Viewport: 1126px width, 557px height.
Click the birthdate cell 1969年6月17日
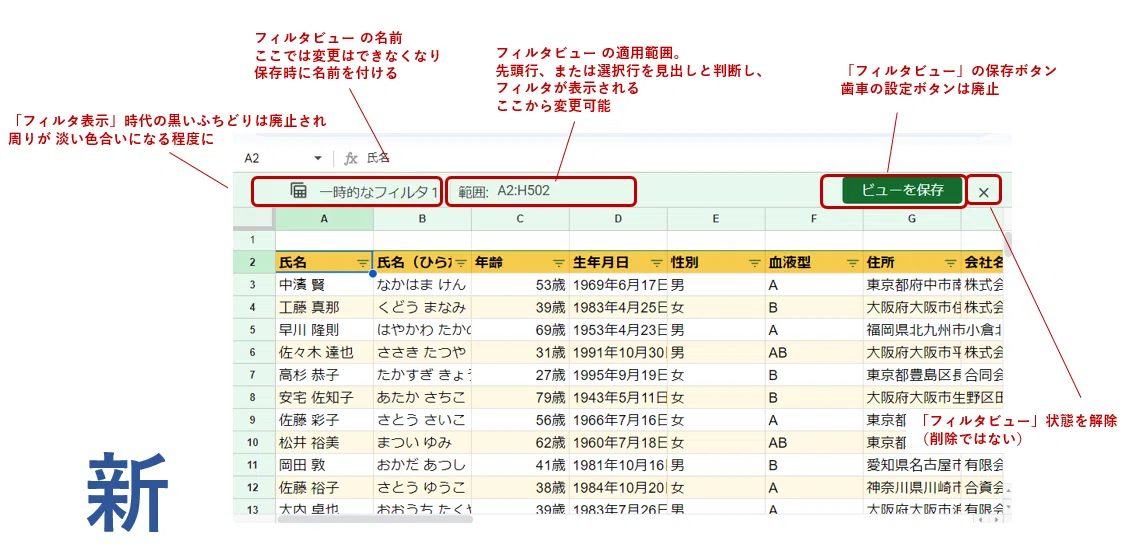[618, 285]
